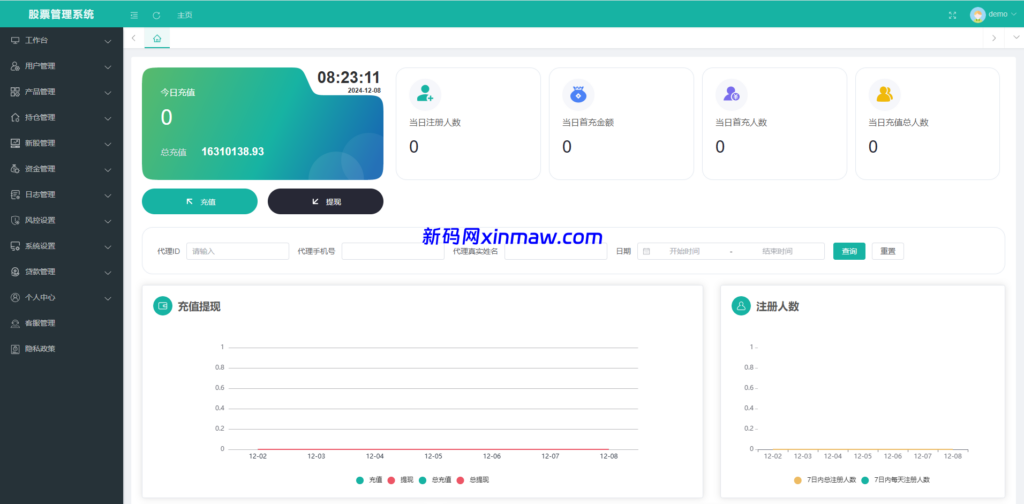Toggle the 7日内总注册人数 legend series
The image size is (1024, 504).
coord(824,480)
